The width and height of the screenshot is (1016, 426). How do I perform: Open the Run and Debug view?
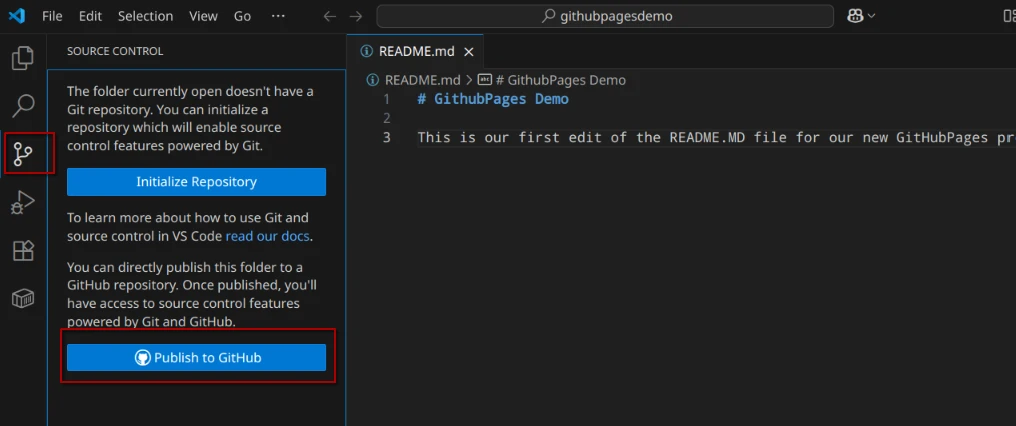22,202
